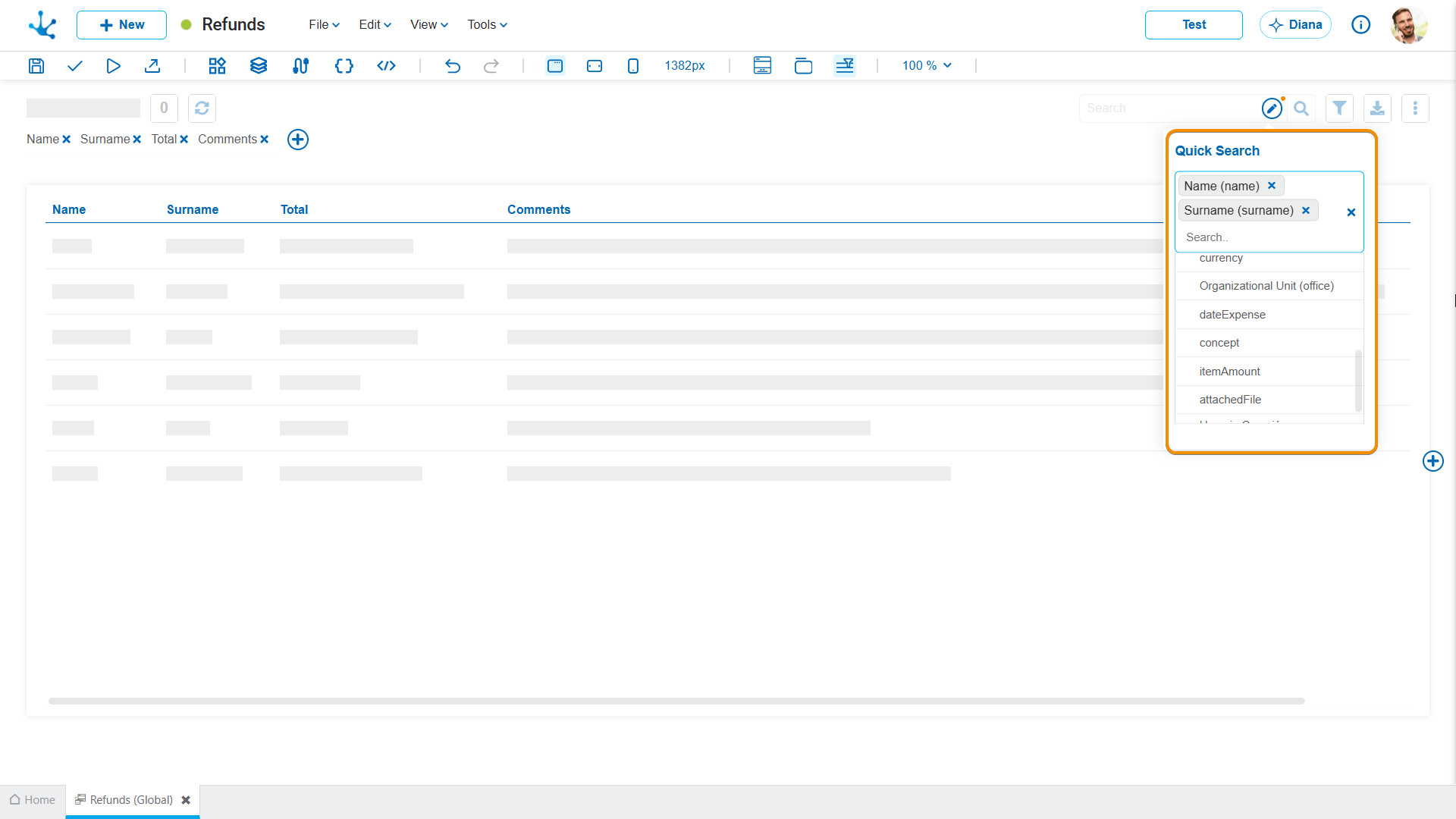
Task: Switch to the Home tab
Action: tap(33, 800)
